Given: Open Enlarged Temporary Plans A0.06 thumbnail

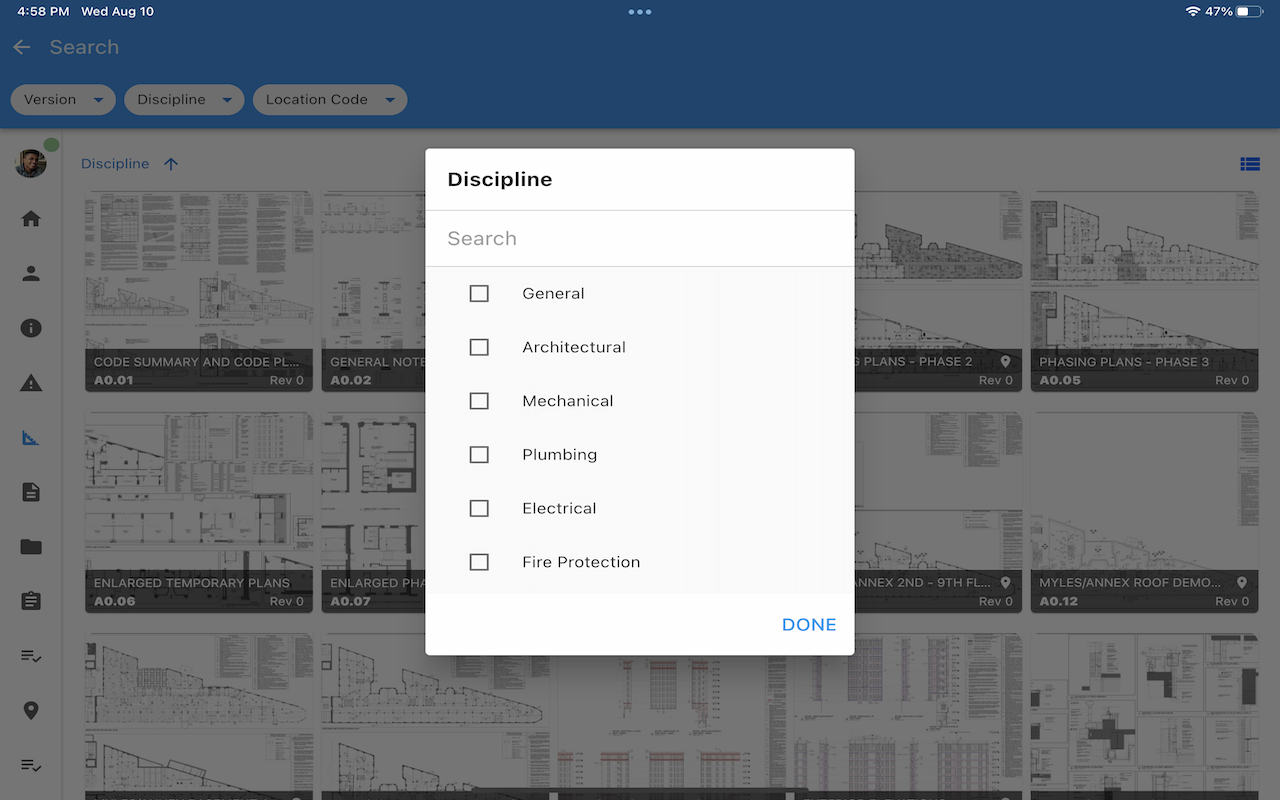Looking at the screenshot, I should [199, 512].
